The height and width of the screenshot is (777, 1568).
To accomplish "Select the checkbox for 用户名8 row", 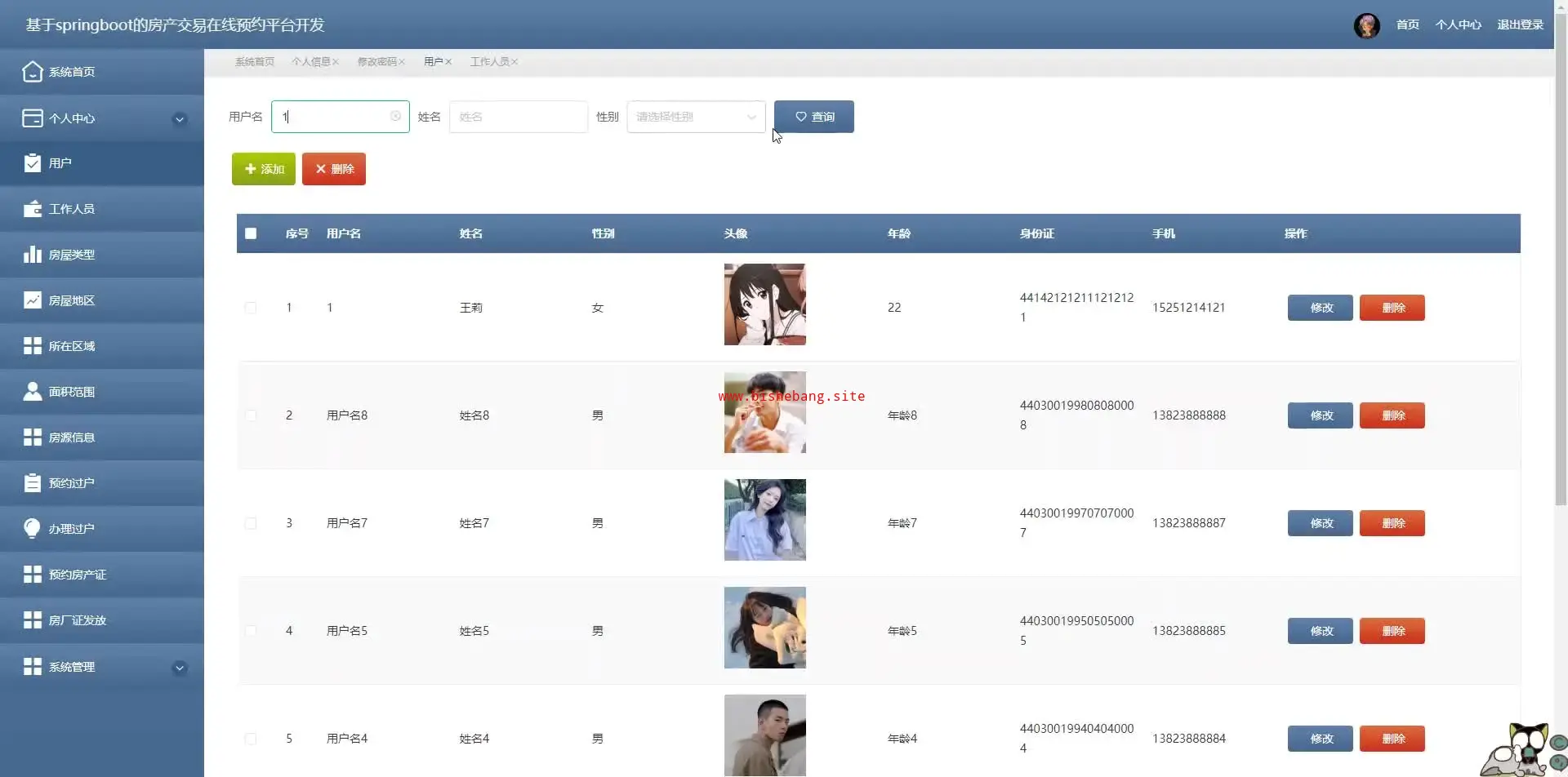I will (251, 415).
